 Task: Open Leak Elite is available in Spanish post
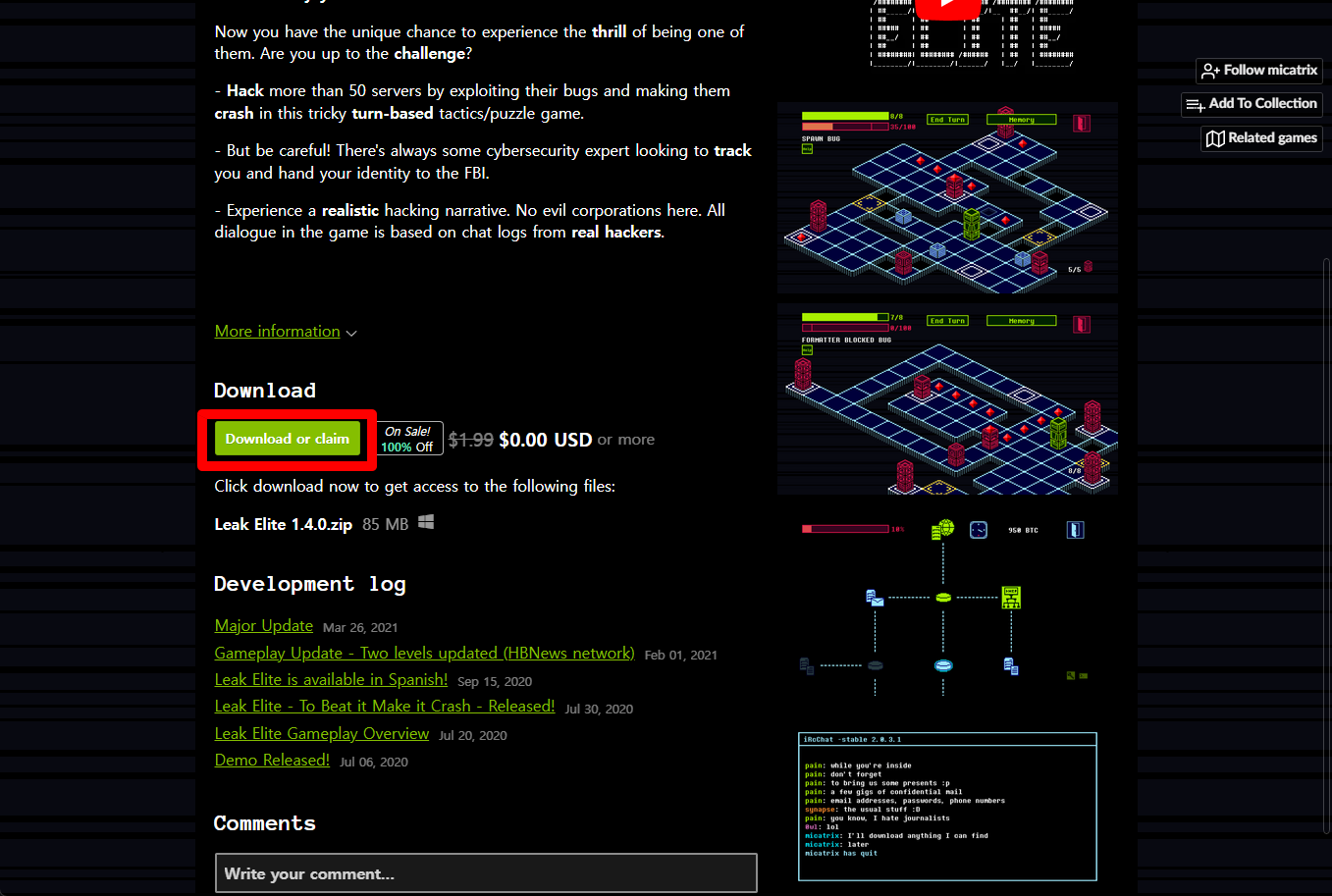pos(331,680)
